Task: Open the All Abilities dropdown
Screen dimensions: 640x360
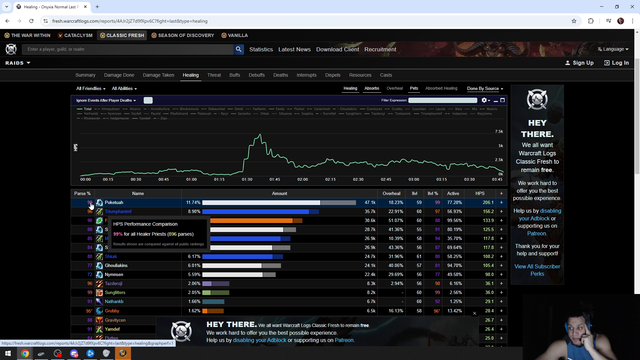Action: [124, 89]
